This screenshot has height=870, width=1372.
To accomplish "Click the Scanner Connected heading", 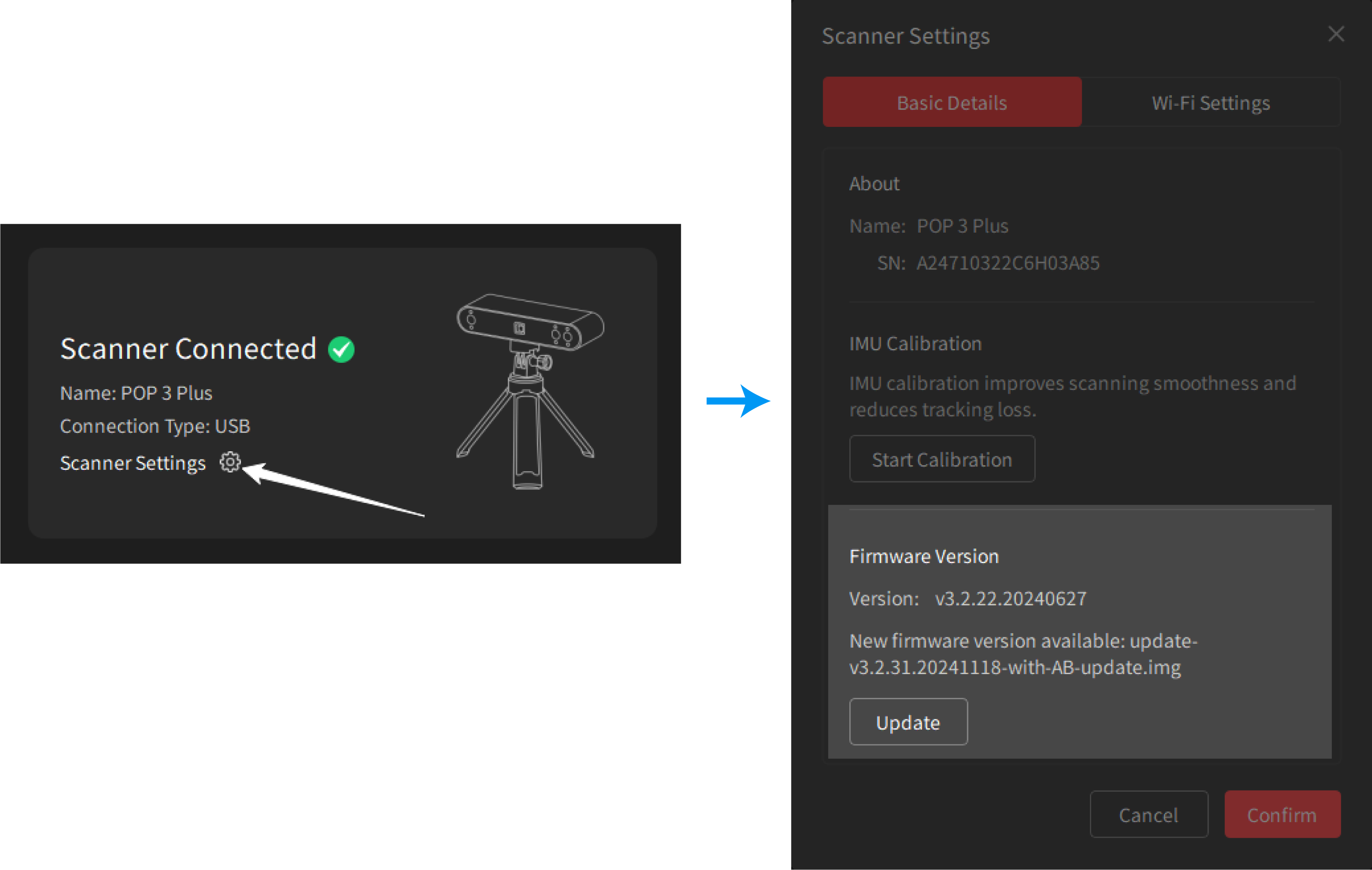I will tap(189, 349).
